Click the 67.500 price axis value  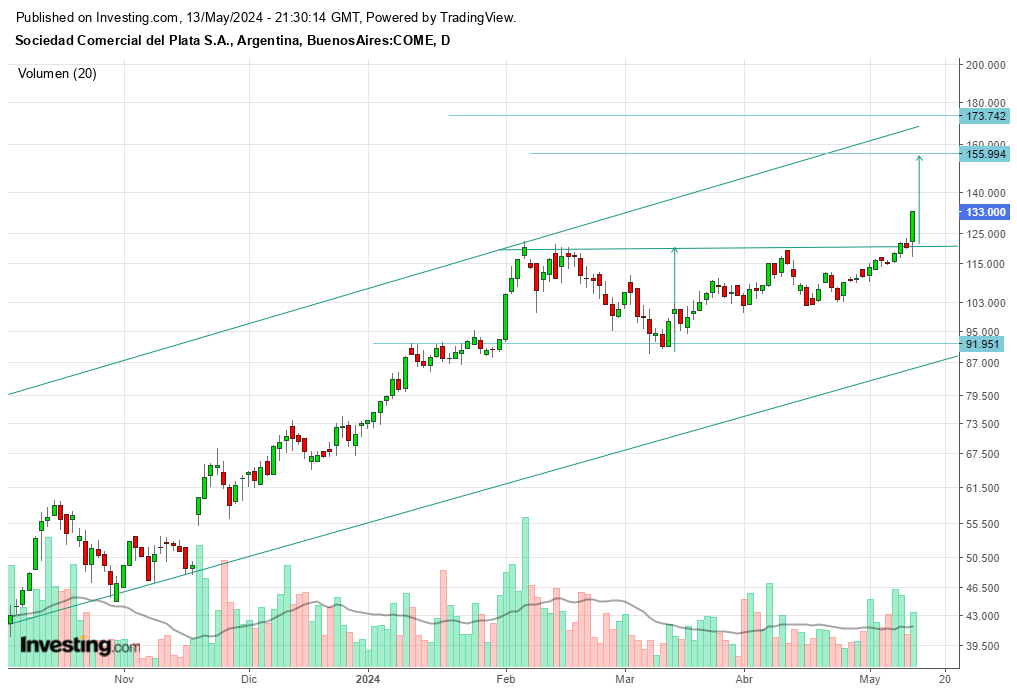pyautogui.click(x=983, y=454)
